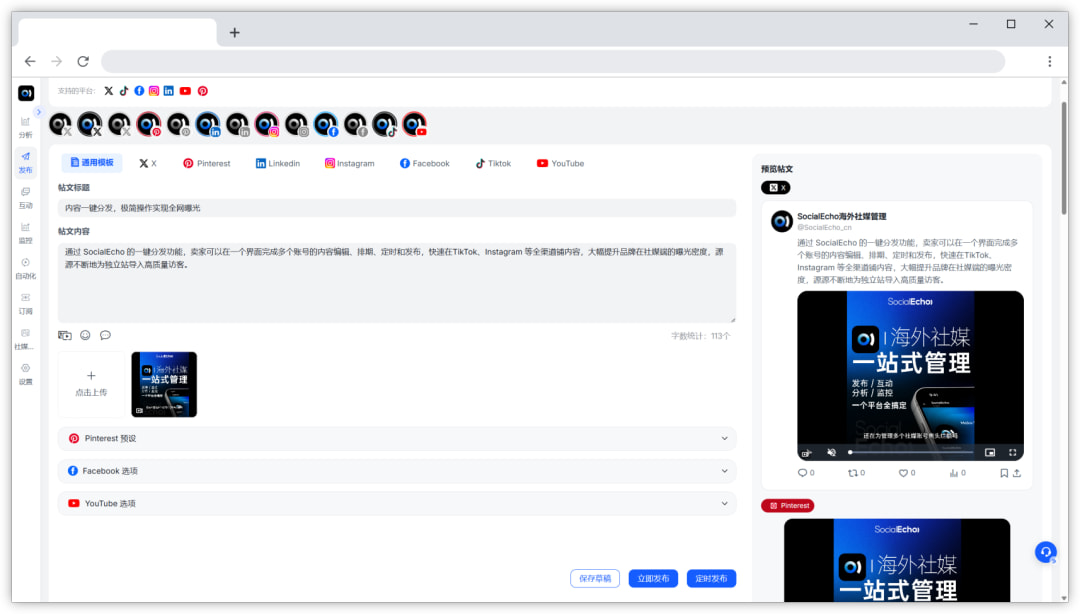
Task: Switch to the YouTube template tab
Action: point(561,163)
